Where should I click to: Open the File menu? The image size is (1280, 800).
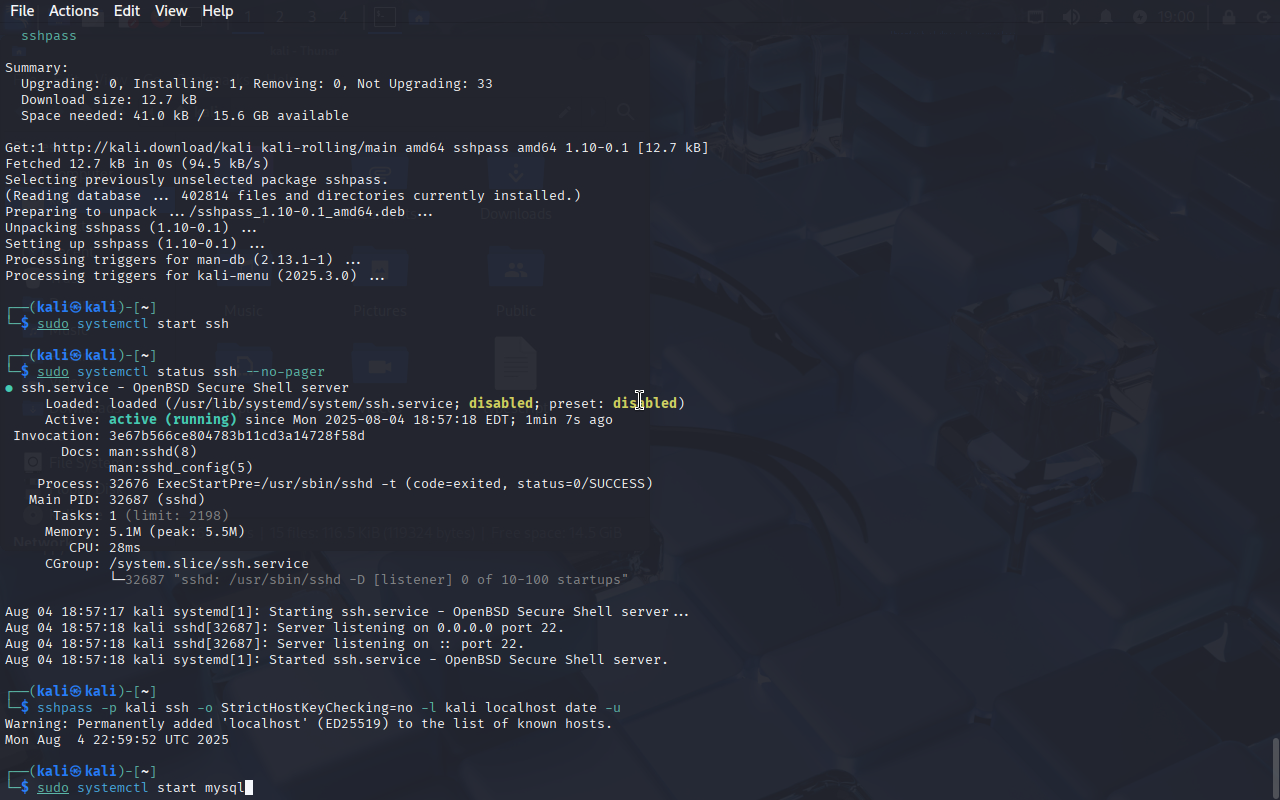22,11
